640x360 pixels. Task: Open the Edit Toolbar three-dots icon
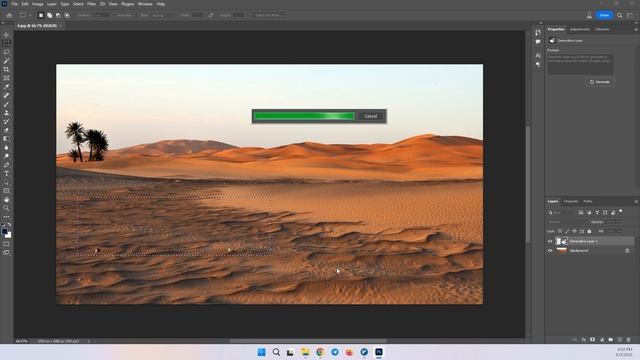tap(7, 217)
